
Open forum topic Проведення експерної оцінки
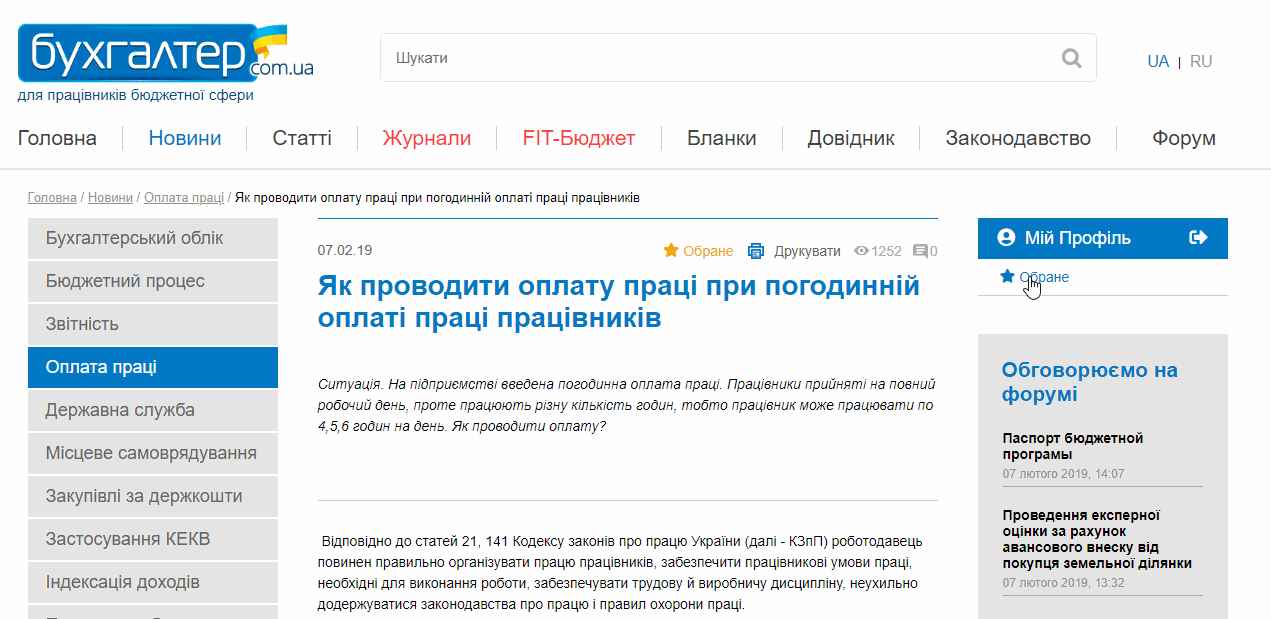point(1097,539)
